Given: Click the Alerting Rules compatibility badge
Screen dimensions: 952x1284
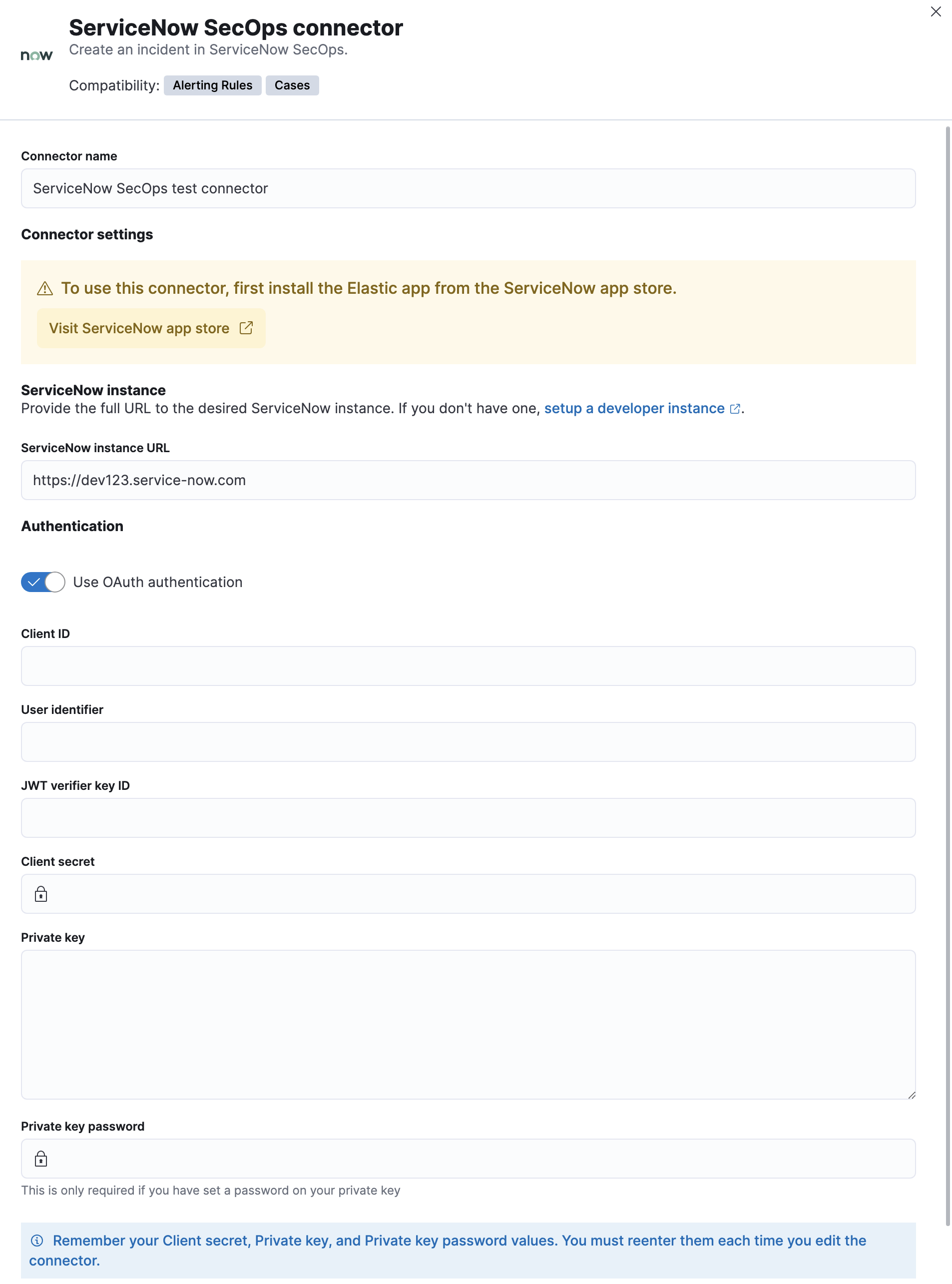Looking at the screenshot, I should (x=212, y=85).
